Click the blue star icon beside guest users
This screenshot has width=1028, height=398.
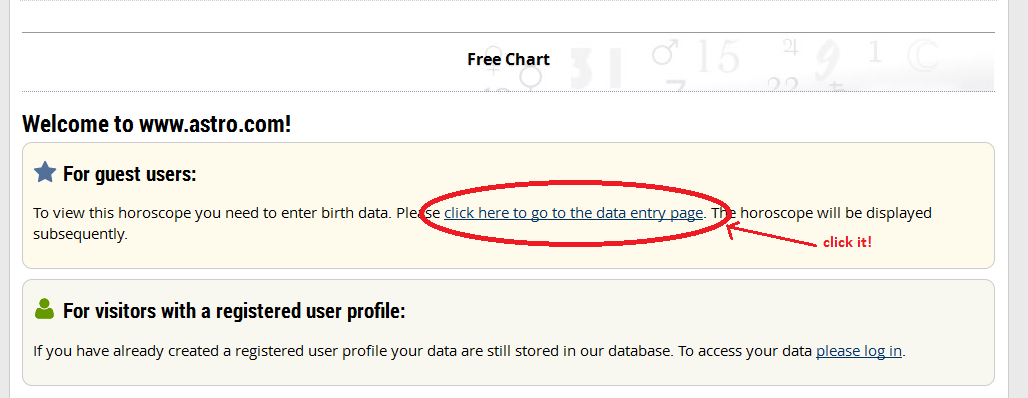pos(45,172)
